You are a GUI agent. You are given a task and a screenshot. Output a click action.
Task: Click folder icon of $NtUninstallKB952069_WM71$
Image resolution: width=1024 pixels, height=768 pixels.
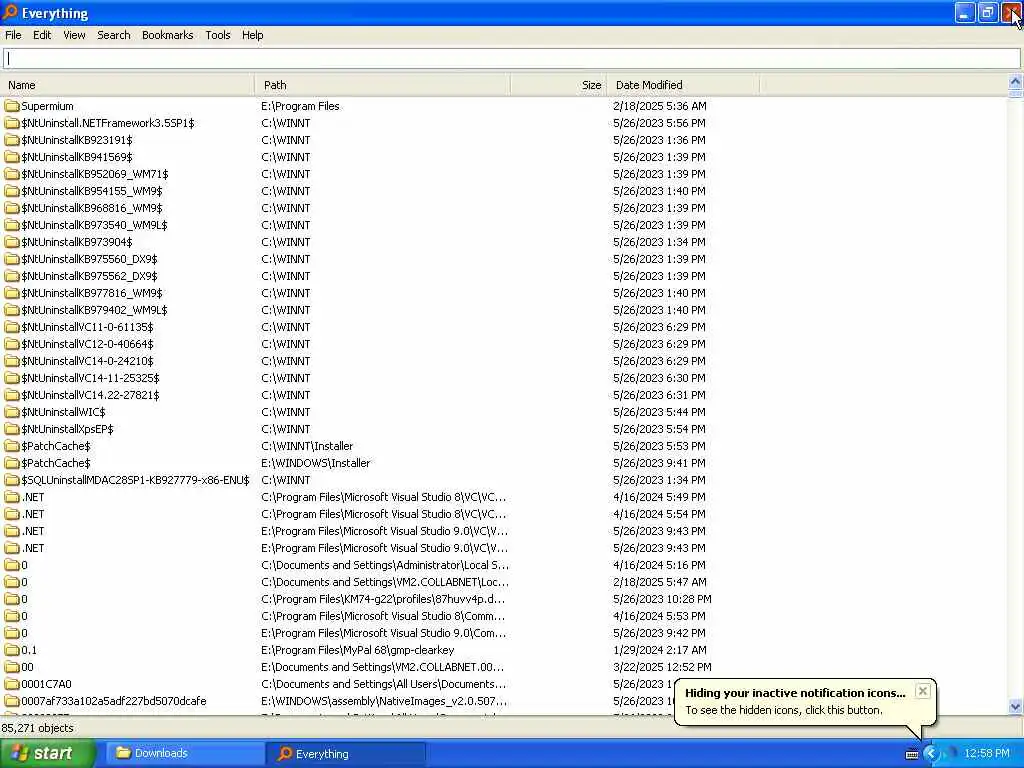pyautogui.click(x=12, y=174)
